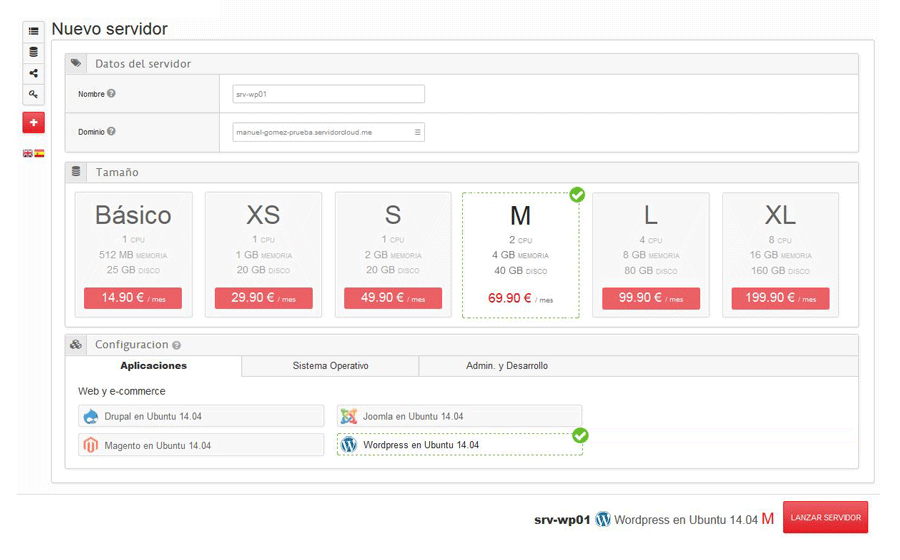Select the S server size card
This screenshot has width=900, height=560.
click(393, 255)
